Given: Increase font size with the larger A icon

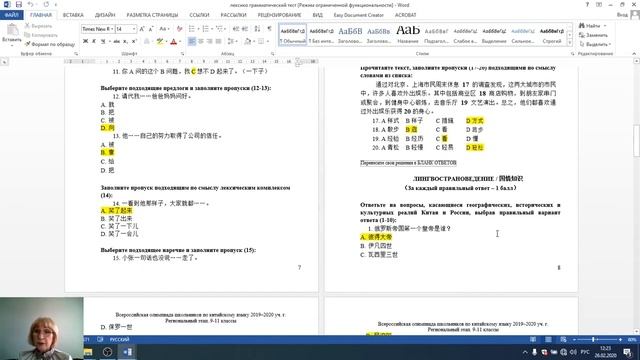Looking at the screenshot, I should point(142,29).
